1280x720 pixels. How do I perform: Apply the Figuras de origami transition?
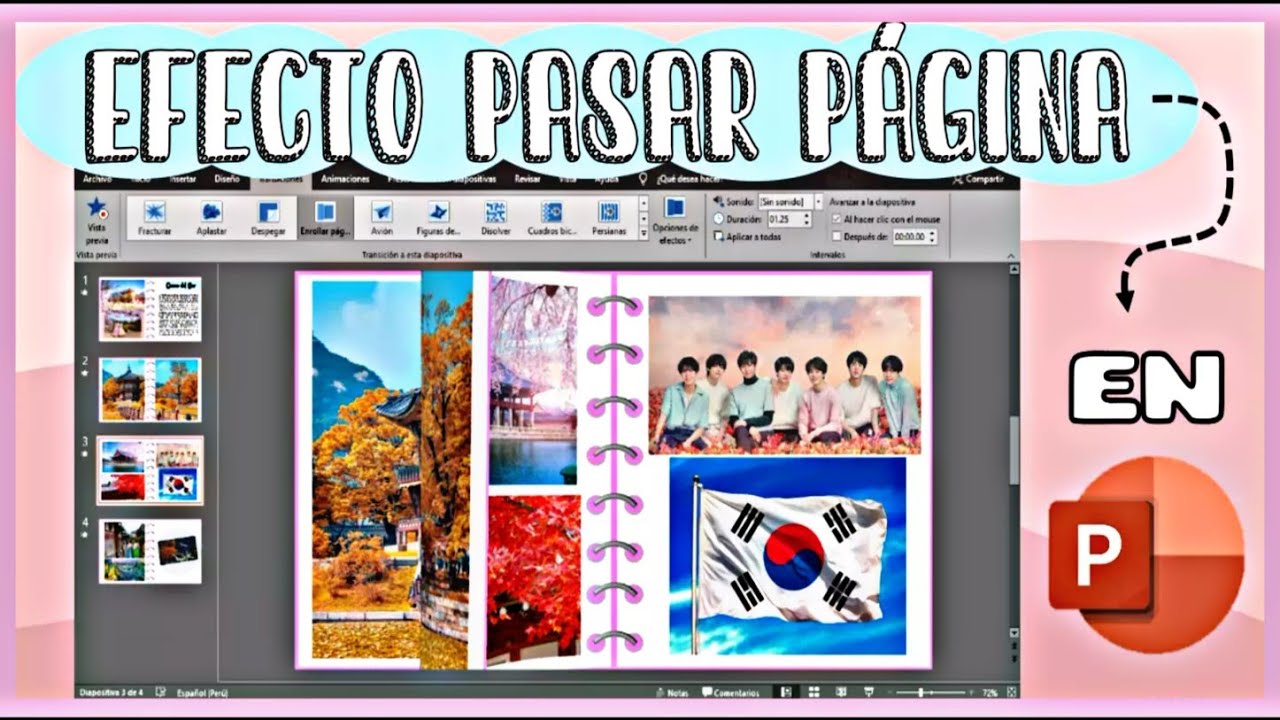click(x=438, y=218)
